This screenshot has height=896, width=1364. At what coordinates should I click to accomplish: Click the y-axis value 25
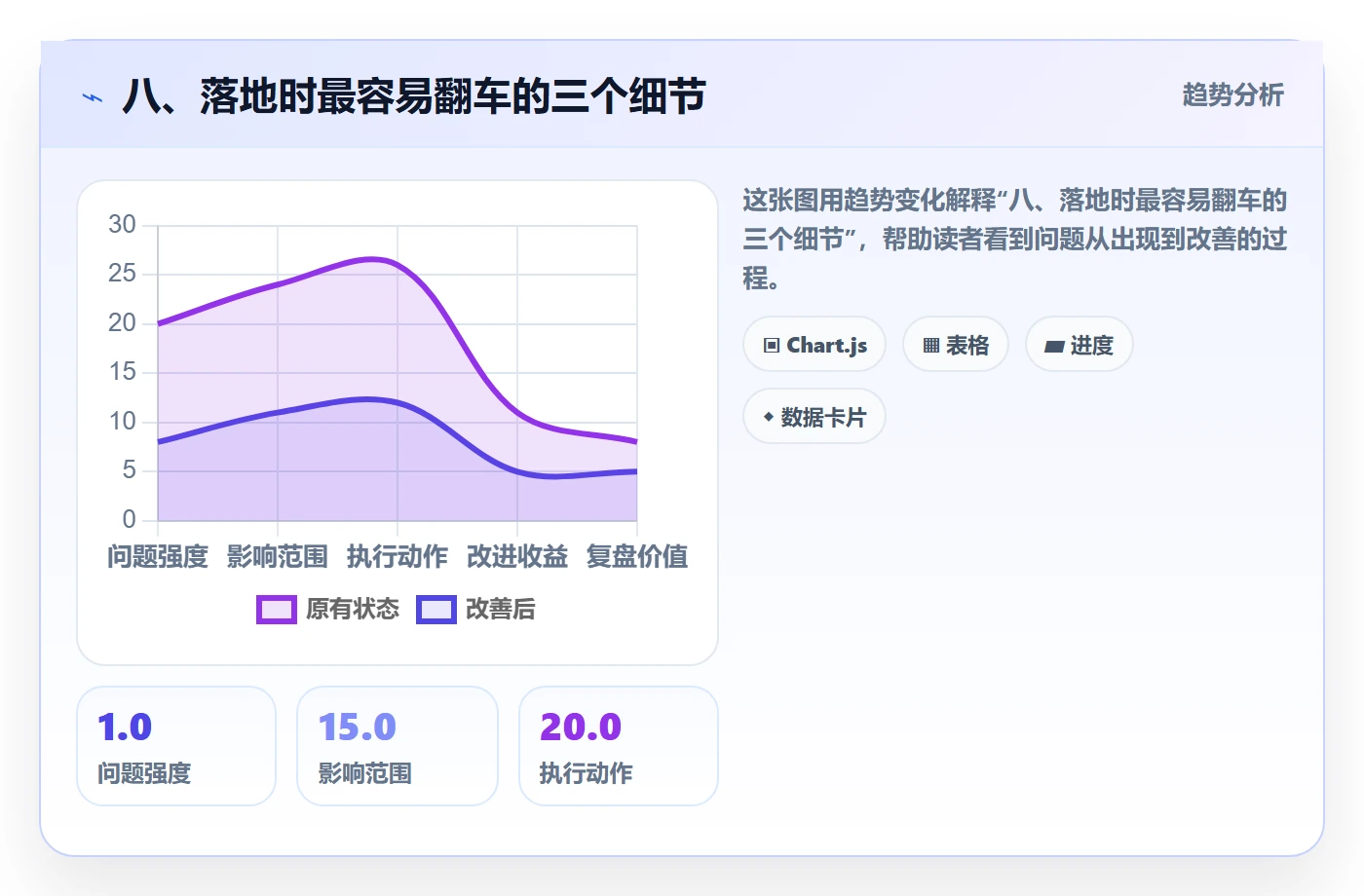click(123, 274)
